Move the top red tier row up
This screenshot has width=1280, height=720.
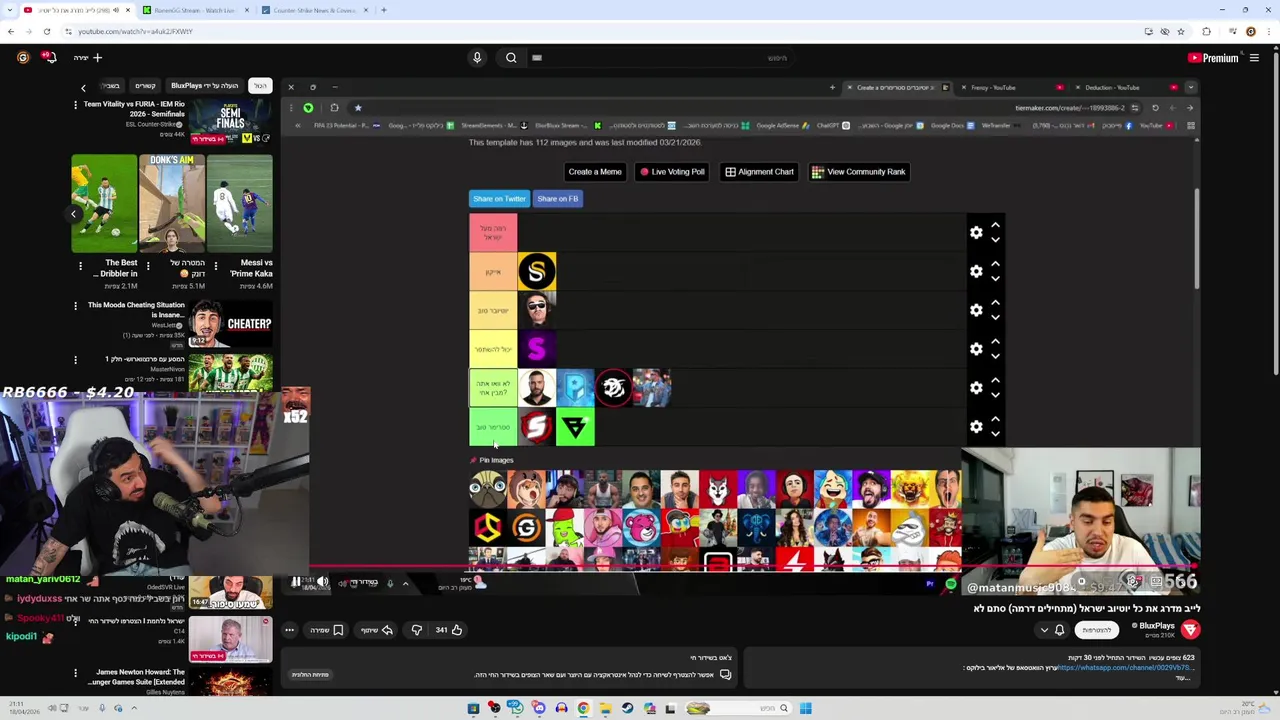point(995,226)
